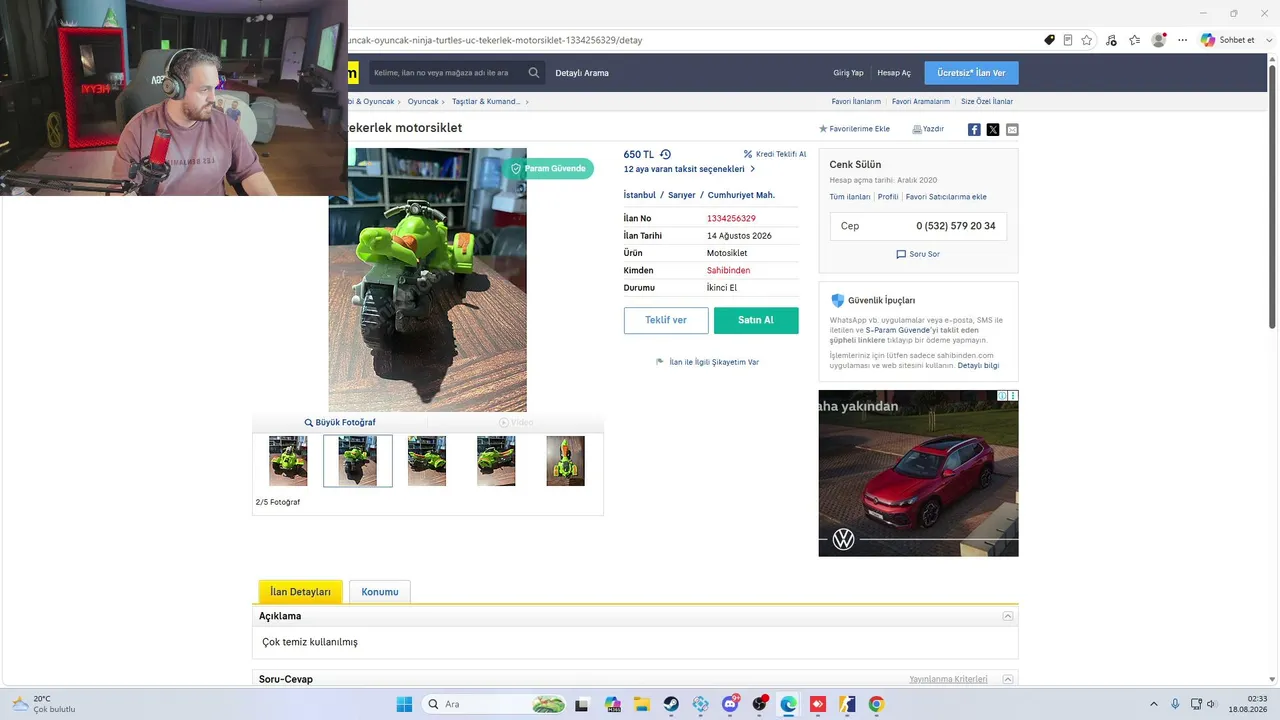This screenshot has height=720, width=1280.
Task: Click the ad choices info icon on Volkswagen ad
Action: click(1003, 396)
